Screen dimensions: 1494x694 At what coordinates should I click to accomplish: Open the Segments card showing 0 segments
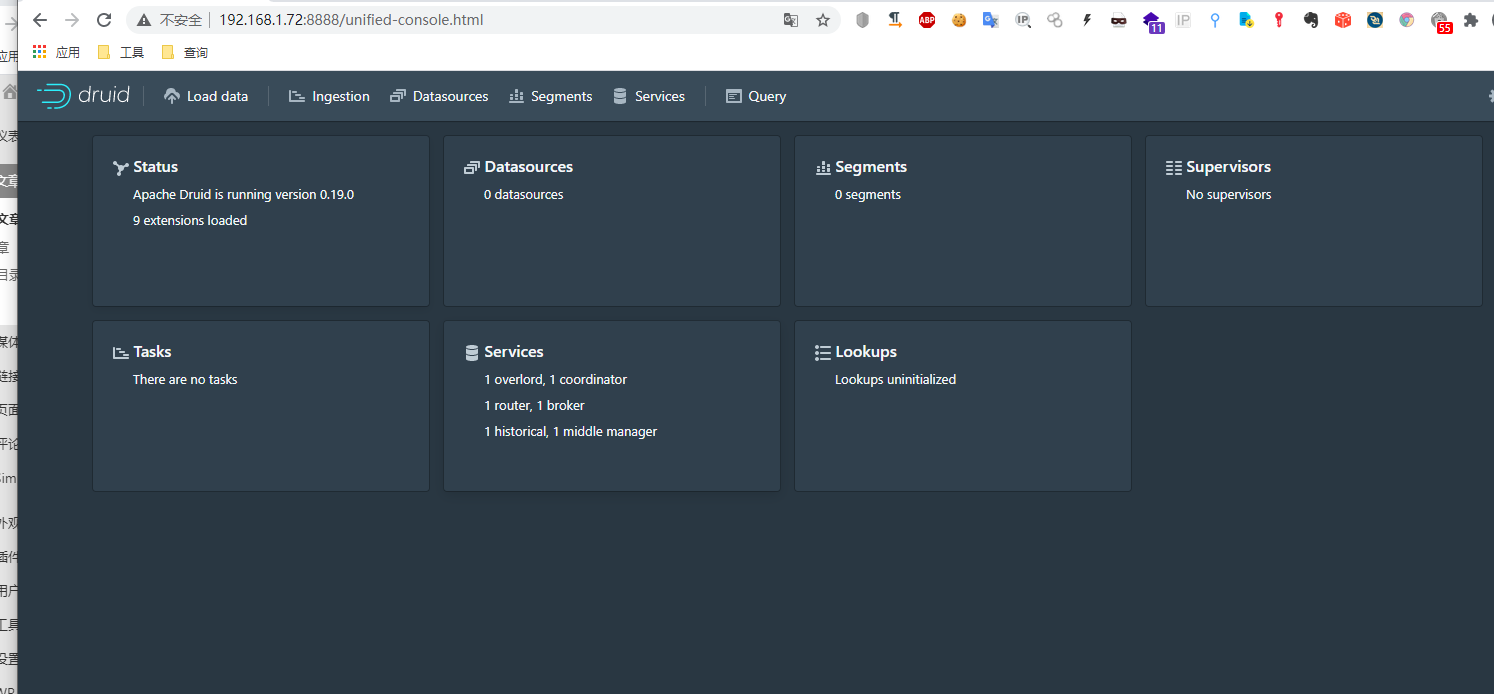[962, 220]
